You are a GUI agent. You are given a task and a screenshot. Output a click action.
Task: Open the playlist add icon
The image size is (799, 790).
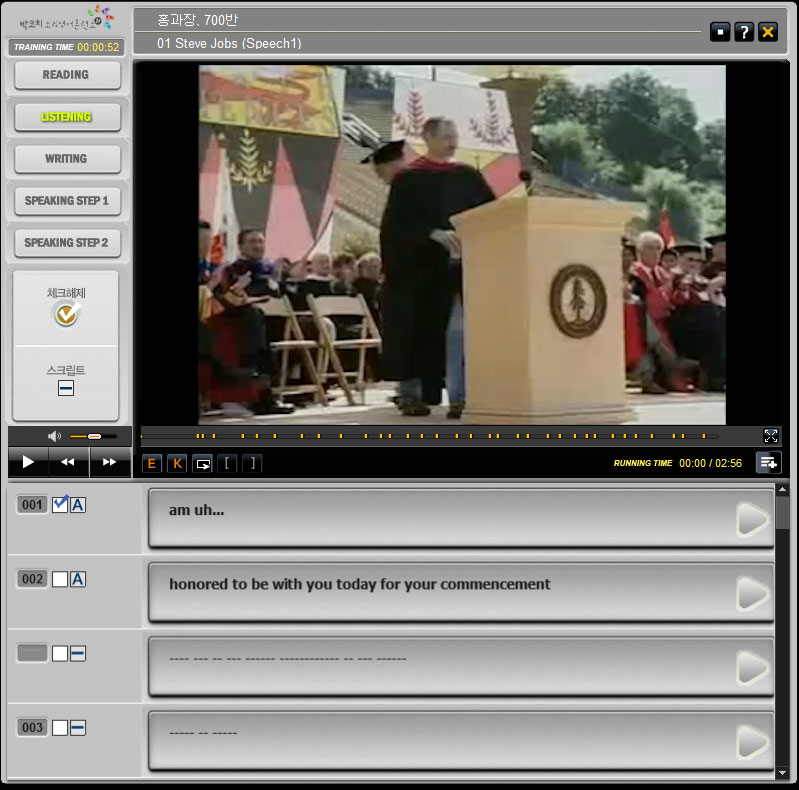click(768, 462)
